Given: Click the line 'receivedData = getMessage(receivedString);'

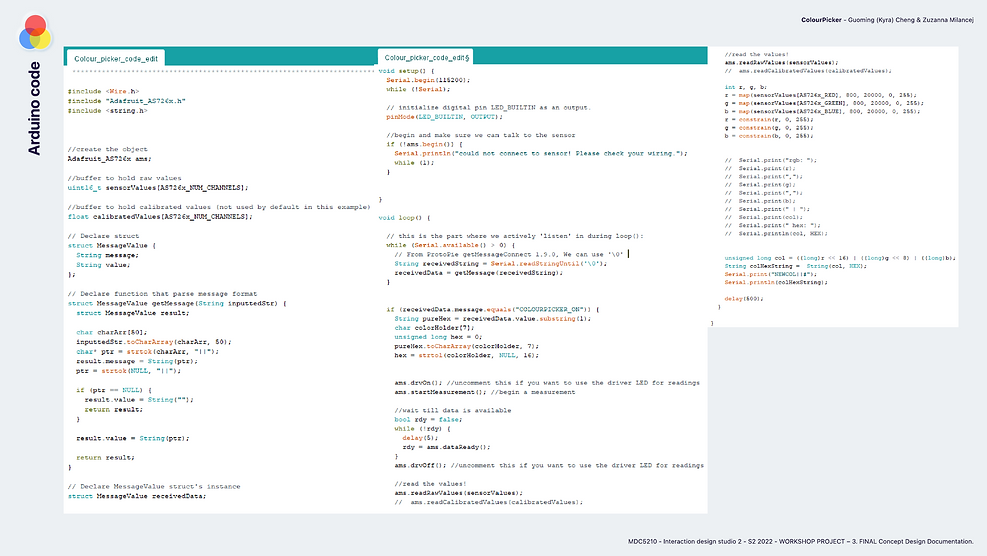Looking at the screenshot, I should [479, 273].
